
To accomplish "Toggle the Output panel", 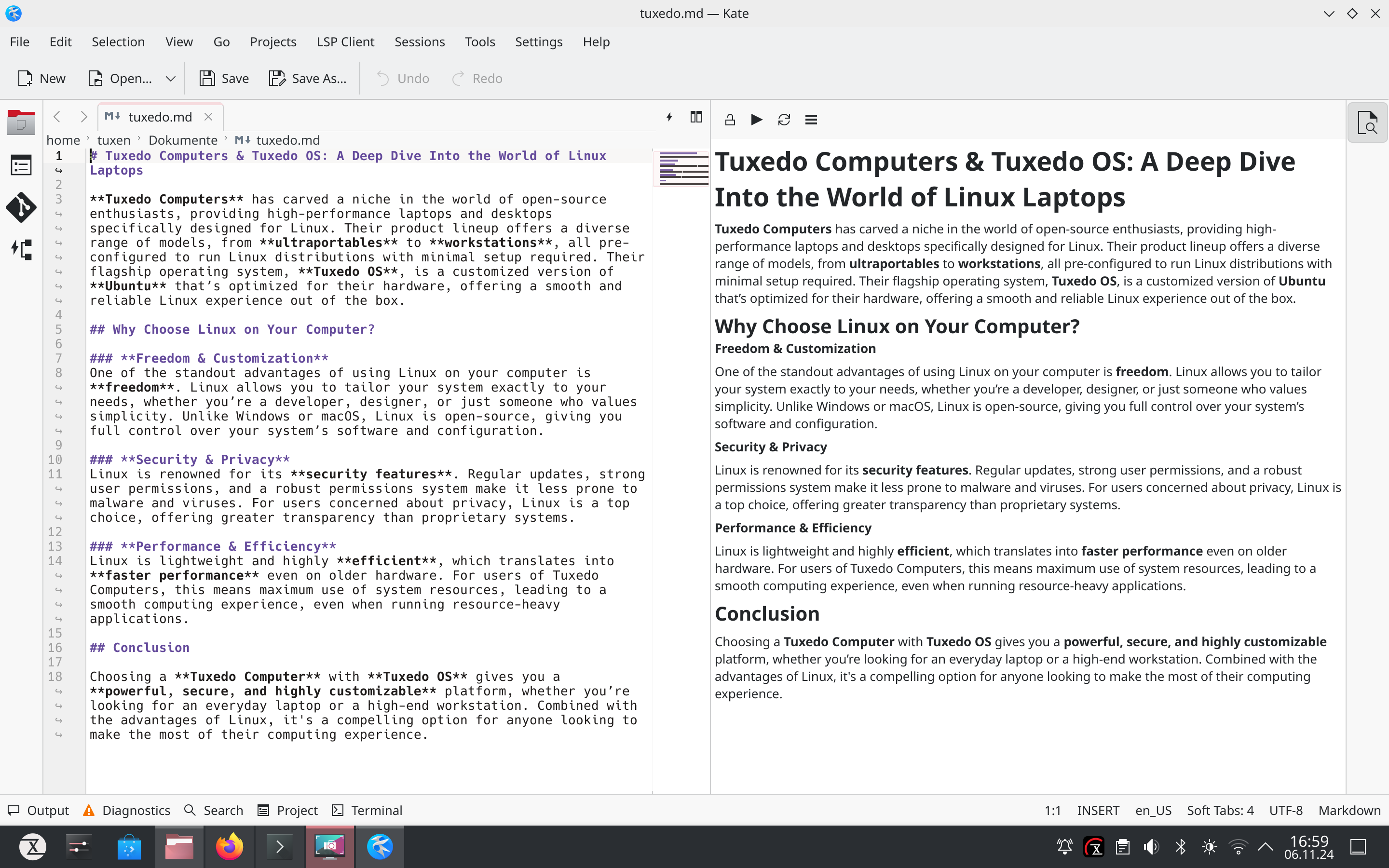I will (39, 810).
